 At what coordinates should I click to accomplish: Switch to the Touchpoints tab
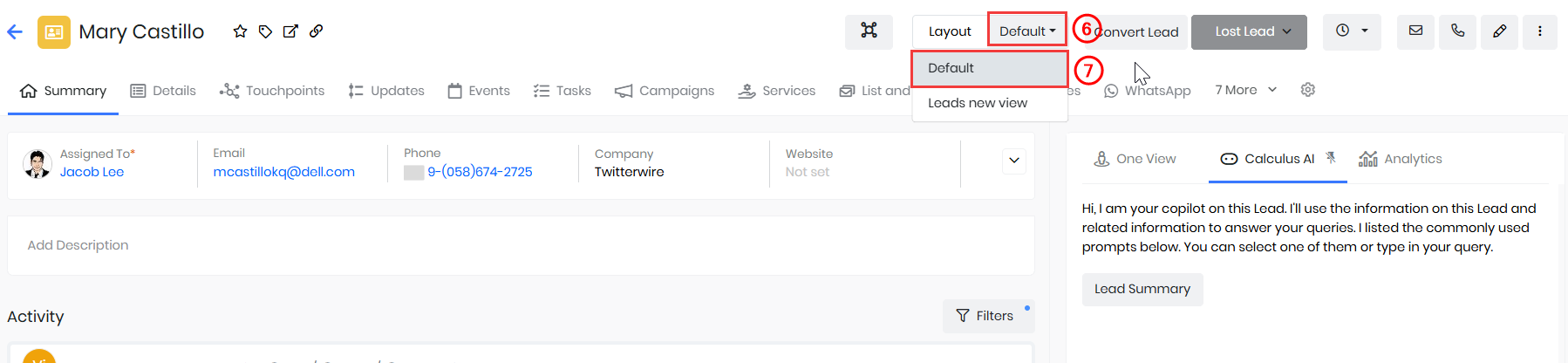(272, 91)
